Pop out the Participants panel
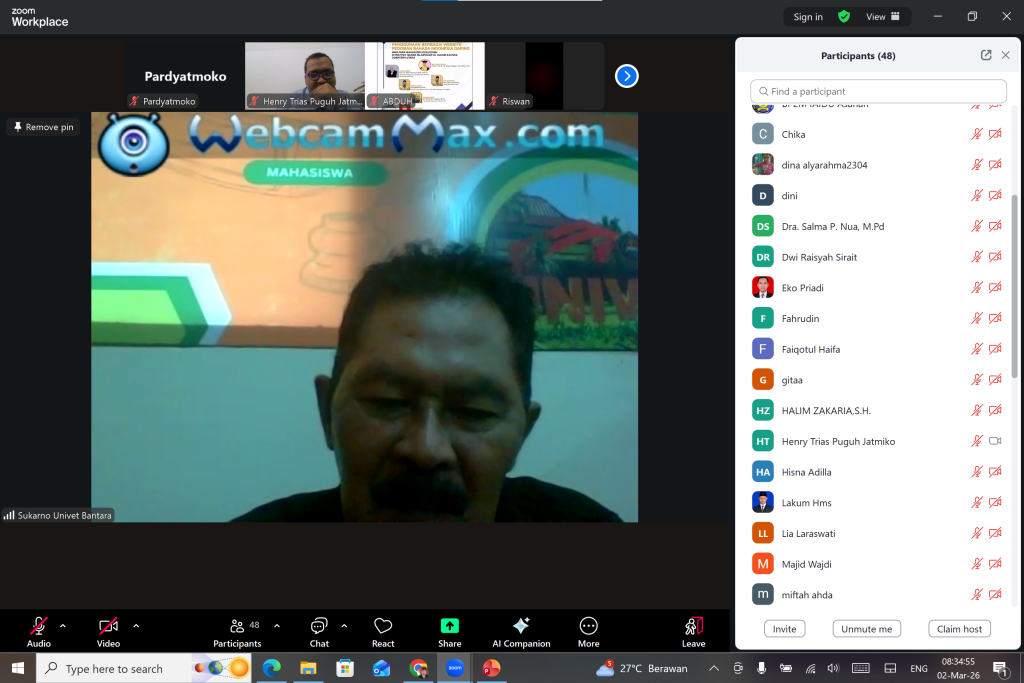This screenshot has height=683, width=1024. (x=986, y=56)
